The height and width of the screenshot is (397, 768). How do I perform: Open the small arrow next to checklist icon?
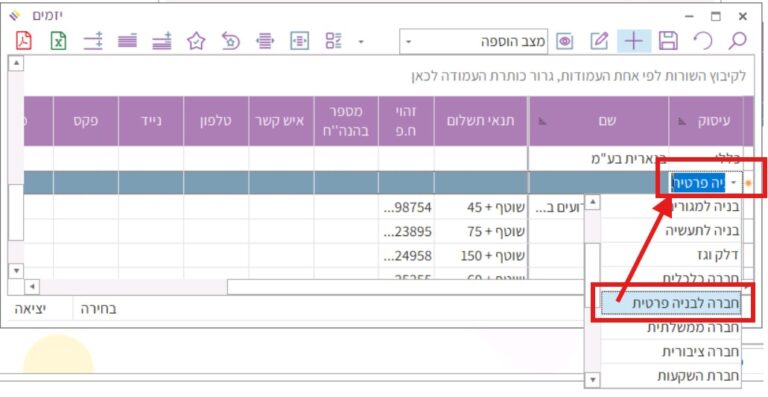(361, 42)
